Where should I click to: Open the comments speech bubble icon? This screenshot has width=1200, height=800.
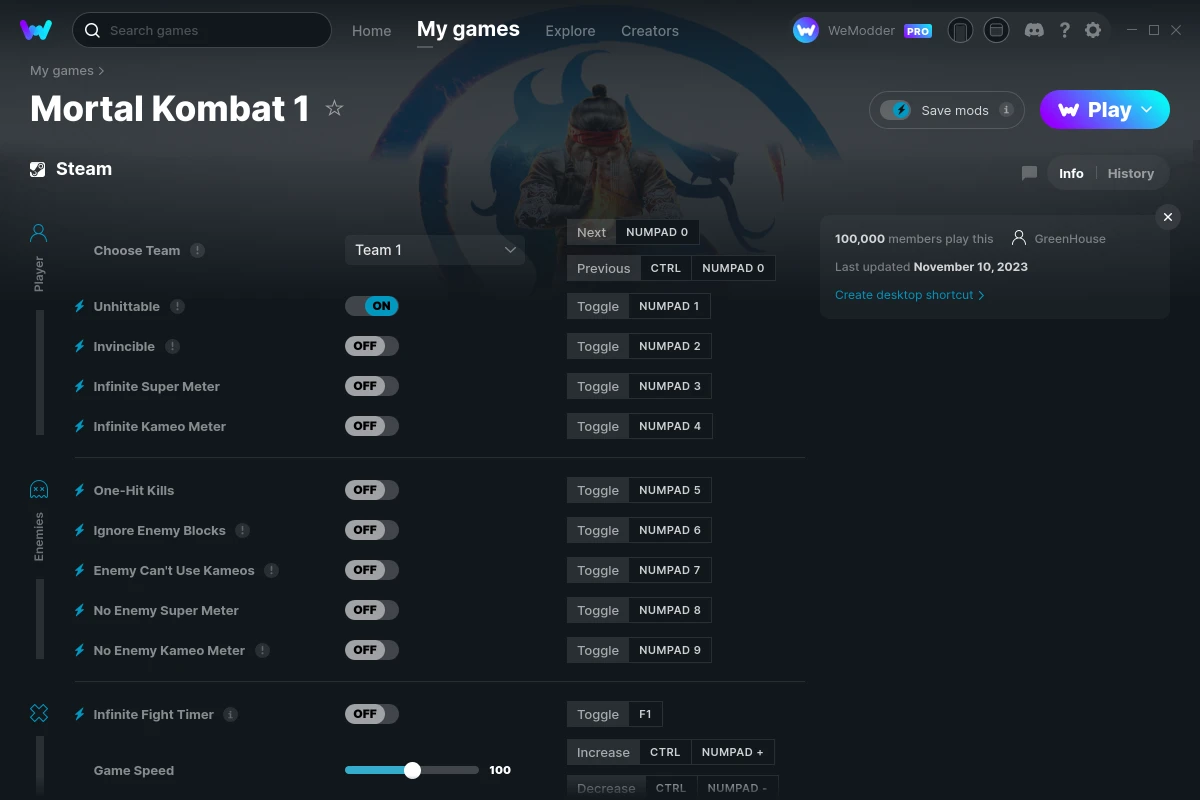(x=1029, y=173)
